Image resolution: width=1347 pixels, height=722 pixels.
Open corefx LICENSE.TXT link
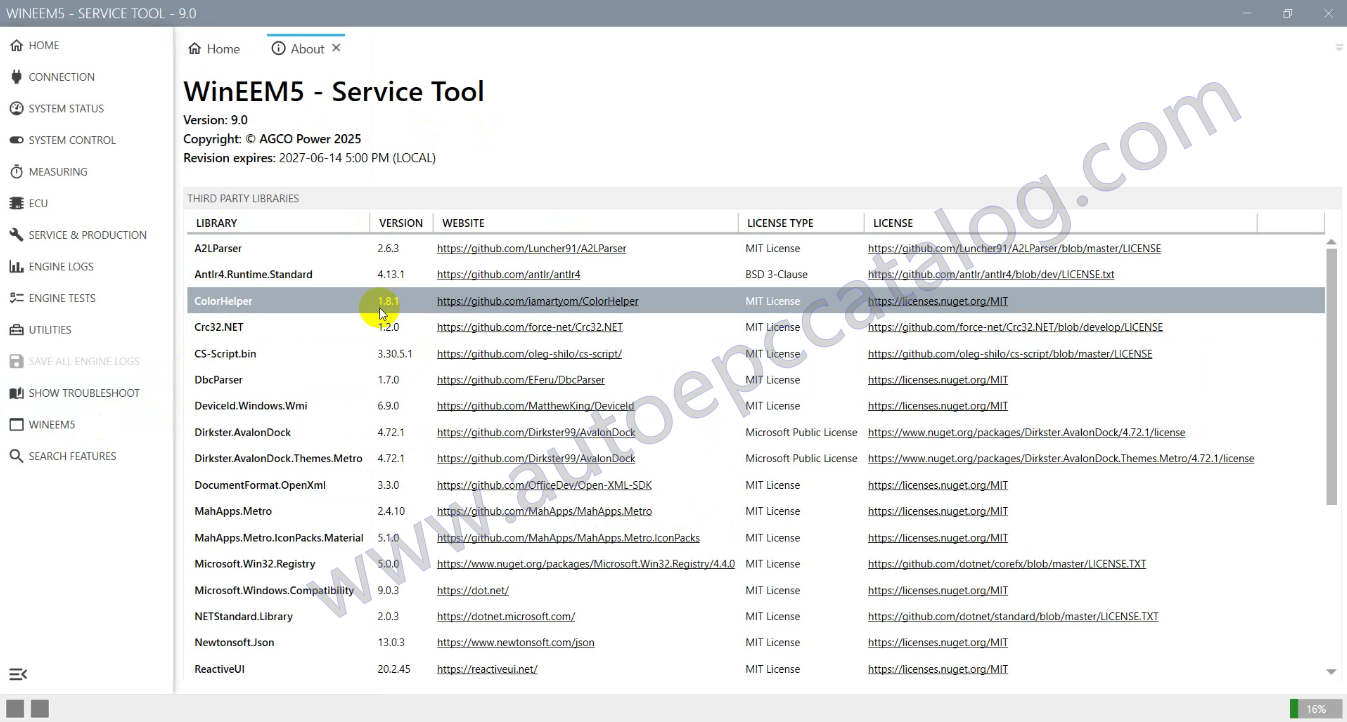1007,564
